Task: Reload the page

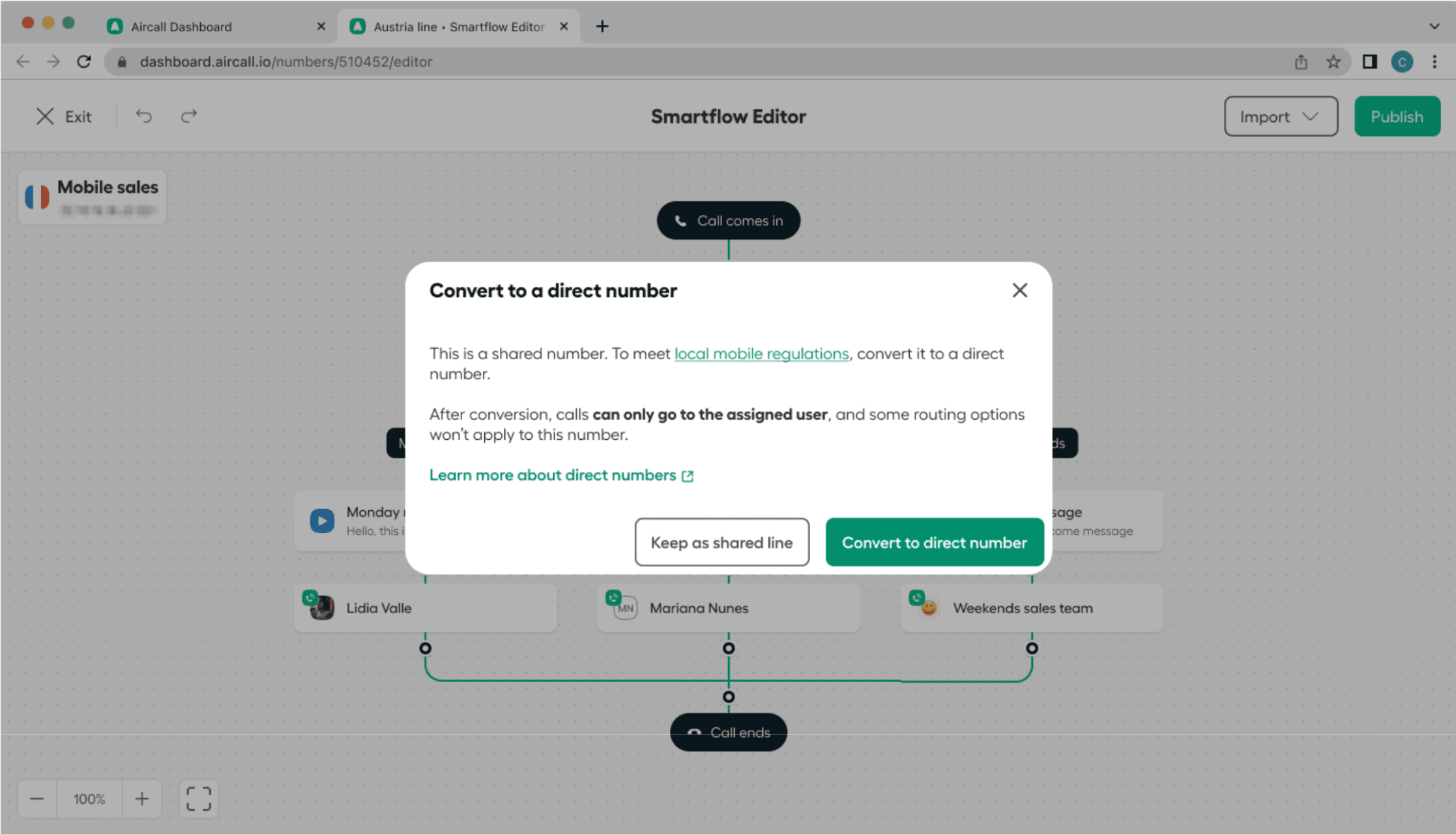Action: [x=84, y=62]
